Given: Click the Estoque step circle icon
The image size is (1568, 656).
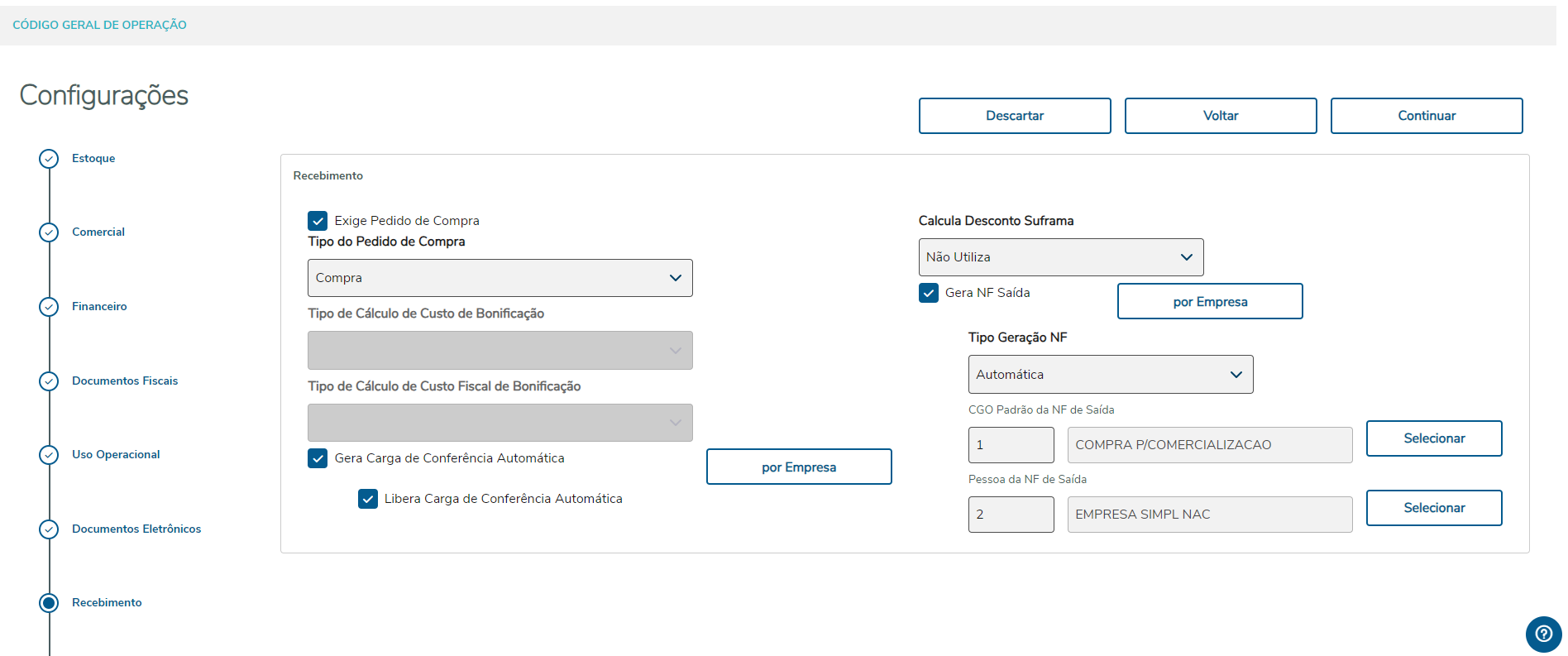Looking at the screenshot, I should click(49, 159).
